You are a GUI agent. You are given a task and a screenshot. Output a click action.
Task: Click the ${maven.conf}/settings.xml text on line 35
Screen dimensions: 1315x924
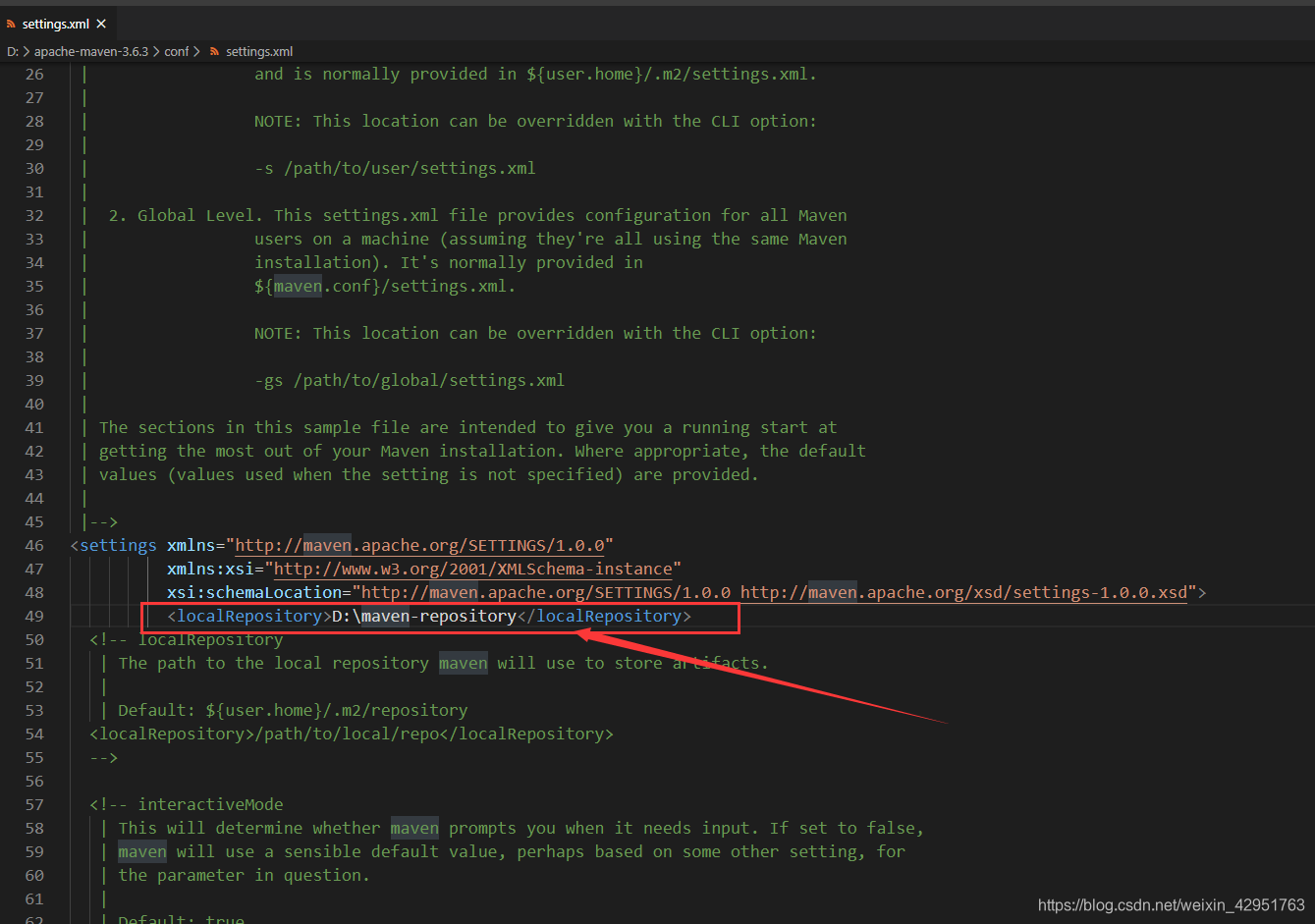385,286
